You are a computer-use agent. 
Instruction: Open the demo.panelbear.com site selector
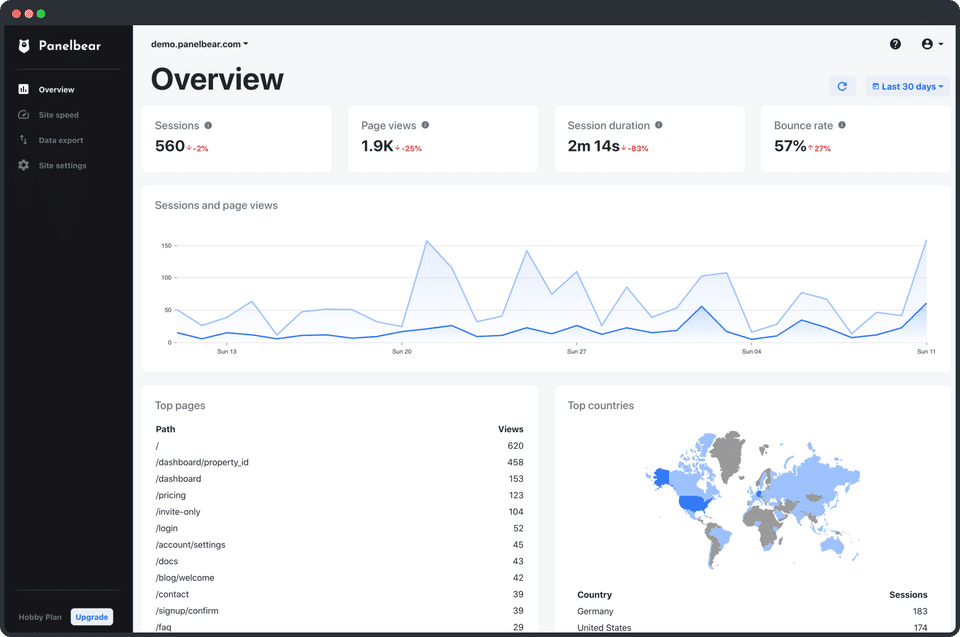pos(200,44)
